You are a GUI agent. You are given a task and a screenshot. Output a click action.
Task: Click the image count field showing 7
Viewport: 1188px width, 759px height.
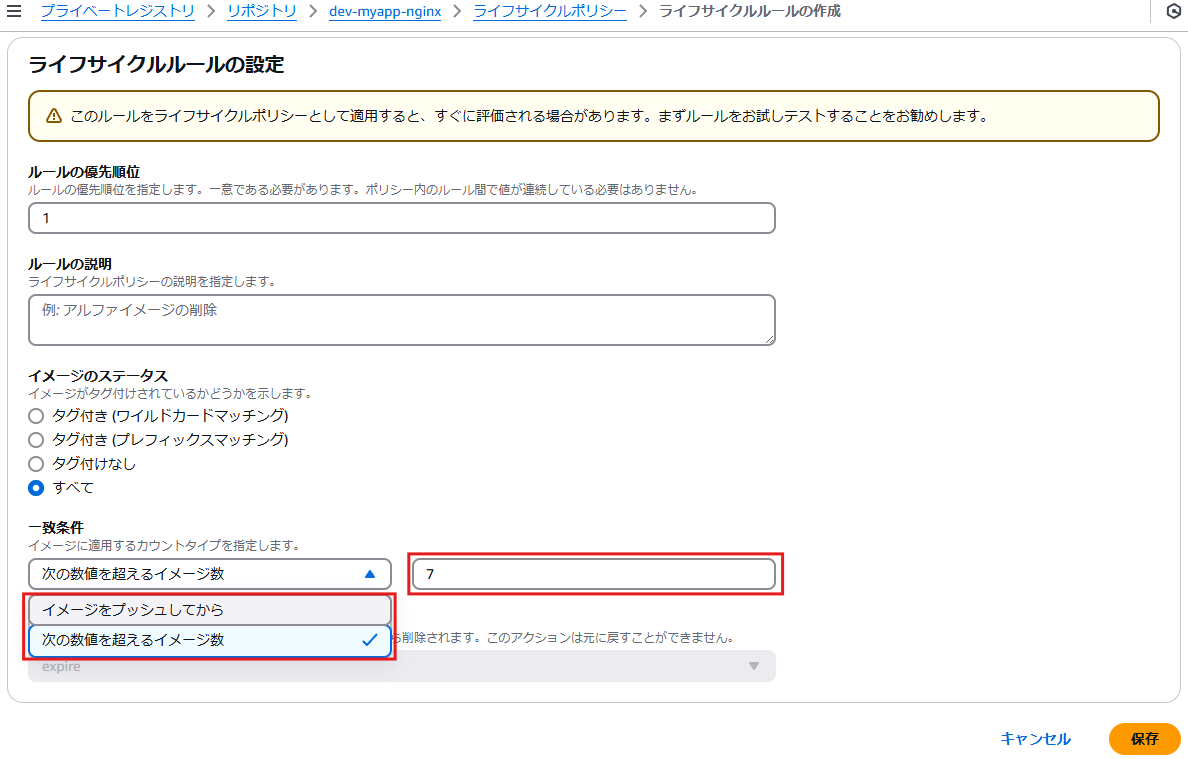594,574
